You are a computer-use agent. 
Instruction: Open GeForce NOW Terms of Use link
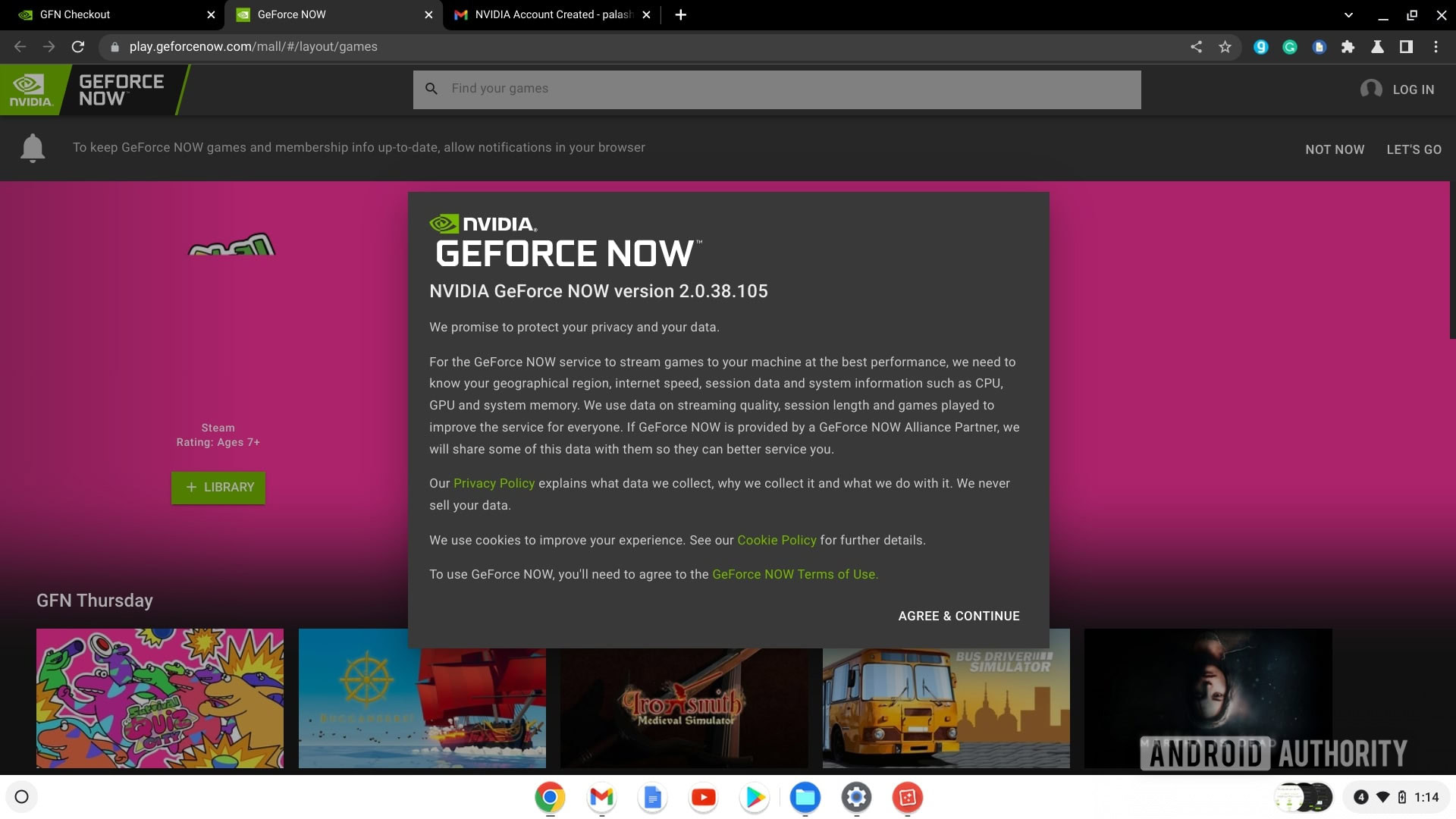point(794,574)
